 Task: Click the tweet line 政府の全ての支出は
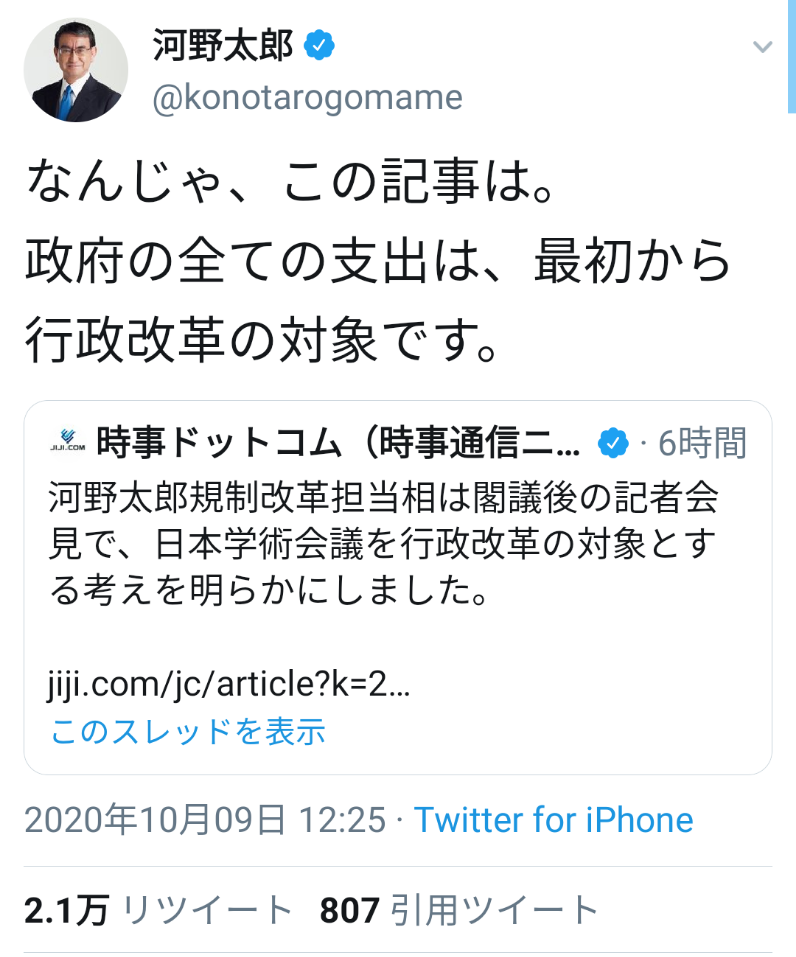click(378, 261)
